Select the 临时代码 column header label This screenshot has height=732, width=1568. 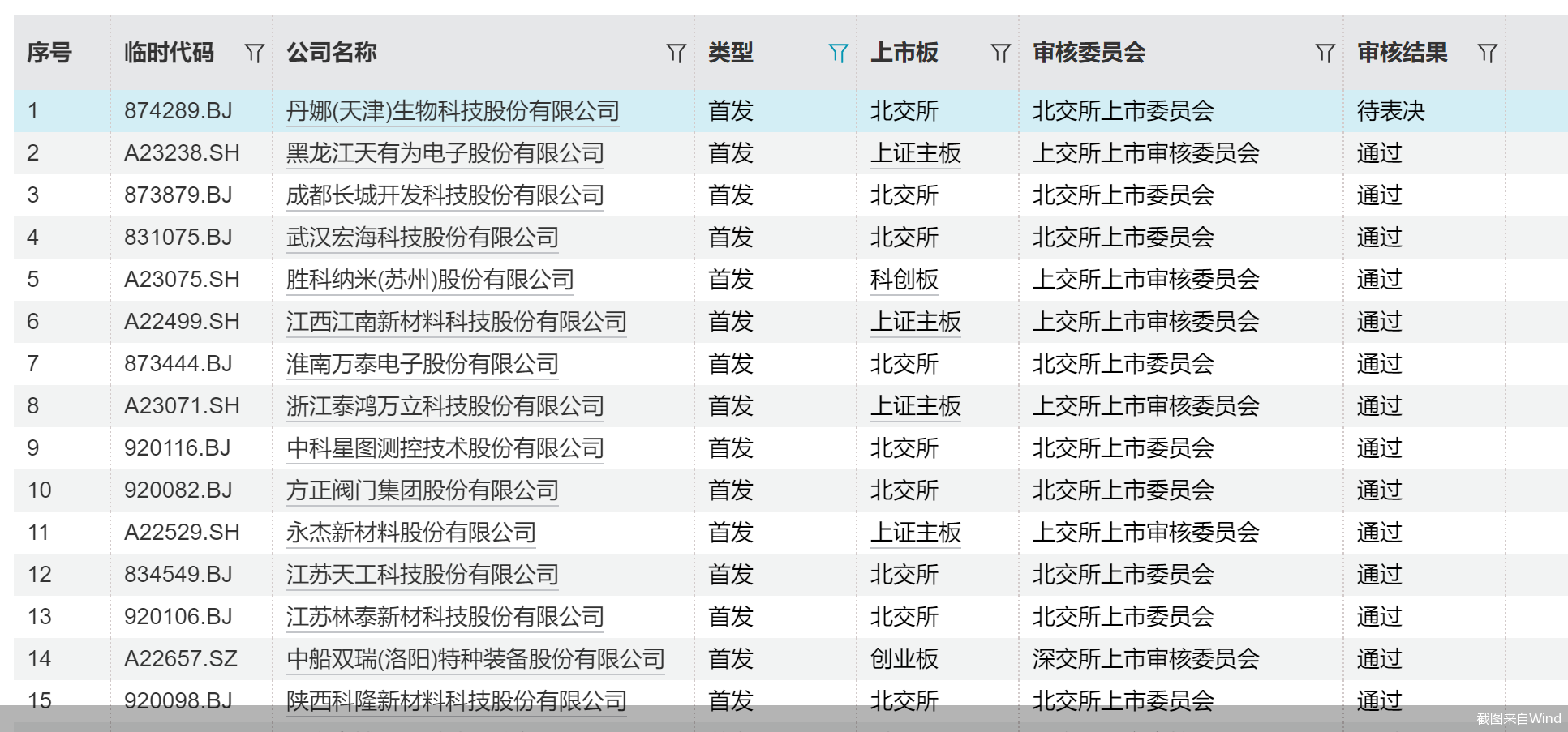169,53
